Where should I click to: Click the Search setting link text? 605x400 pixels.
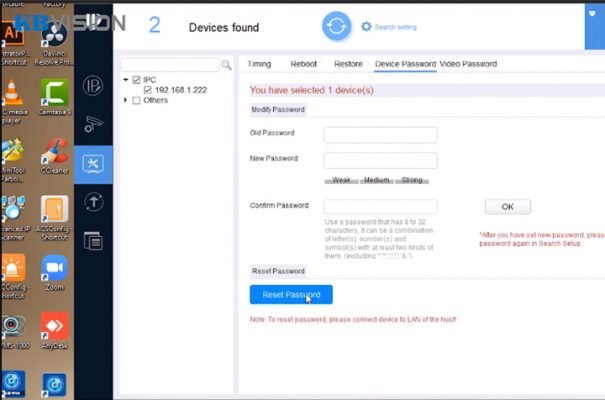(395, 27)
